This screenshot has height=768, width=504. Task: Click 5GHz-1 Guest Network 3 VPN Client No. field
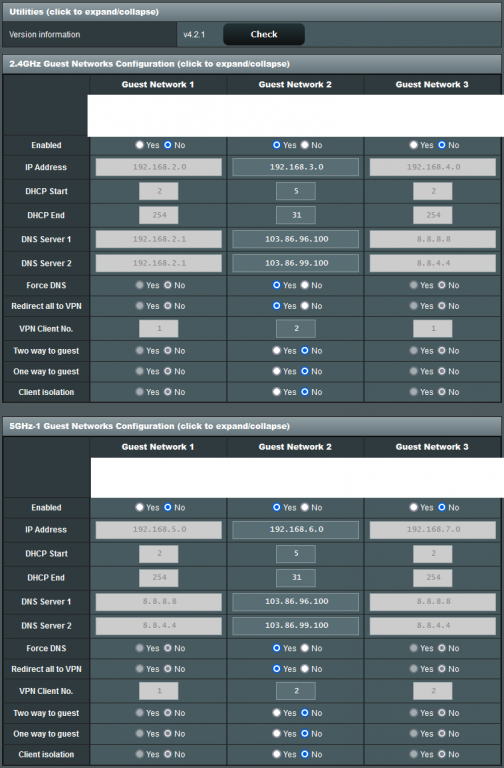(433, 691)
